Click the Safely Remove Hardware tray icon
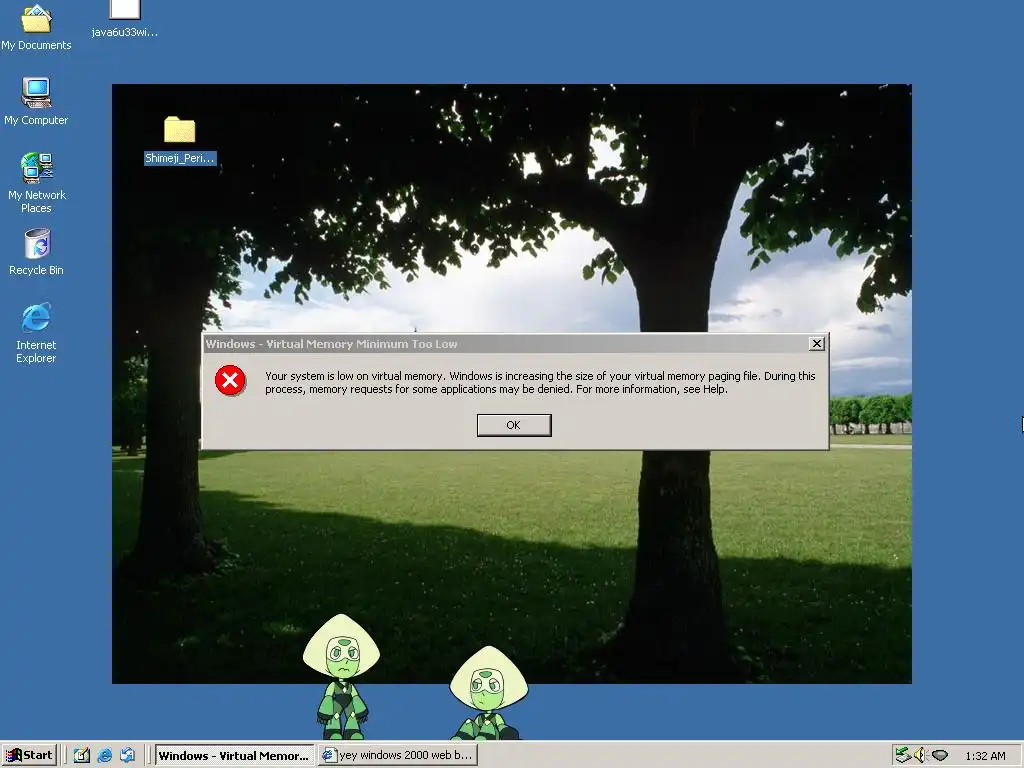Image resolution: width=1024 pixels, height=768 pixels. coord(903,755)
